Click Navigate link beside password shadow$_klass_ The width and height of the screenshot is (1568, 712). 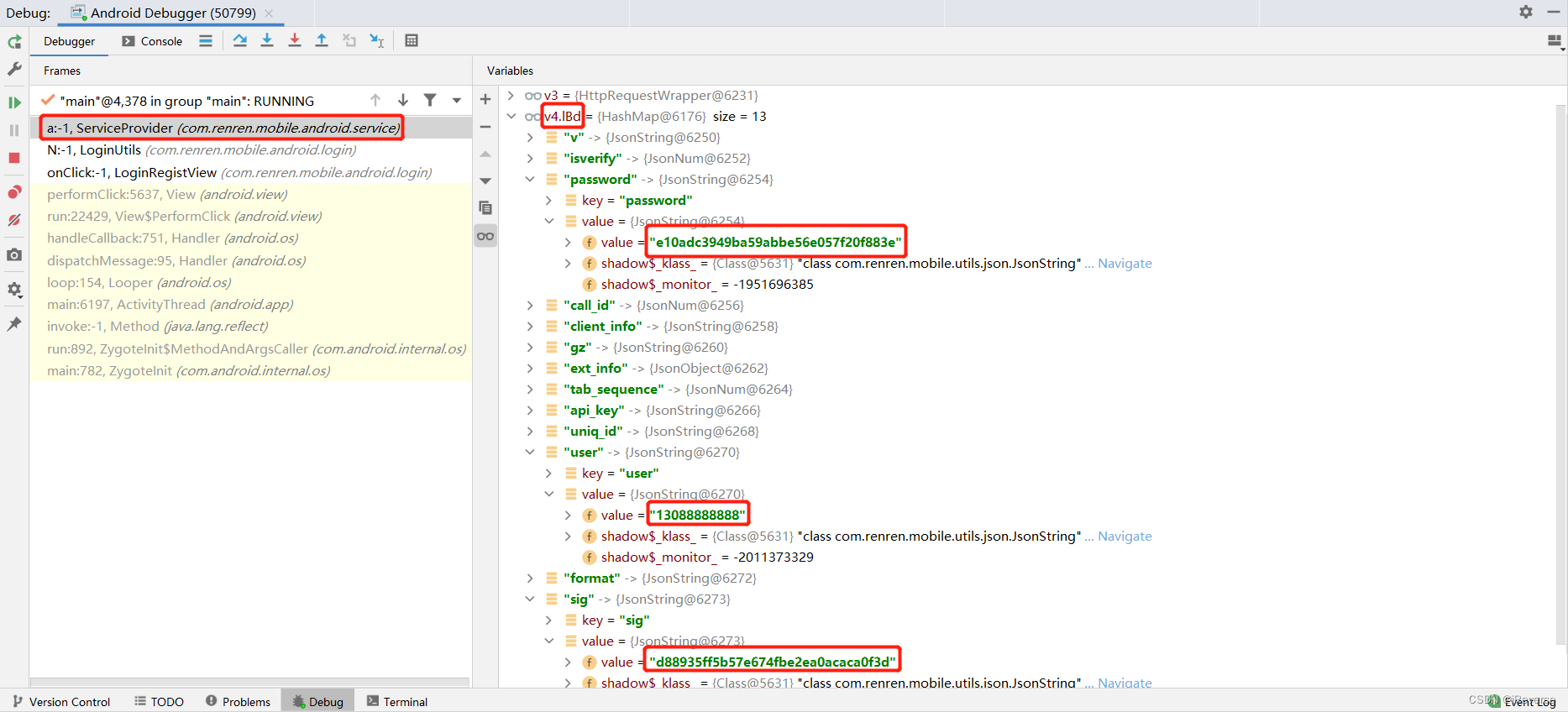tap(1125, 263)
